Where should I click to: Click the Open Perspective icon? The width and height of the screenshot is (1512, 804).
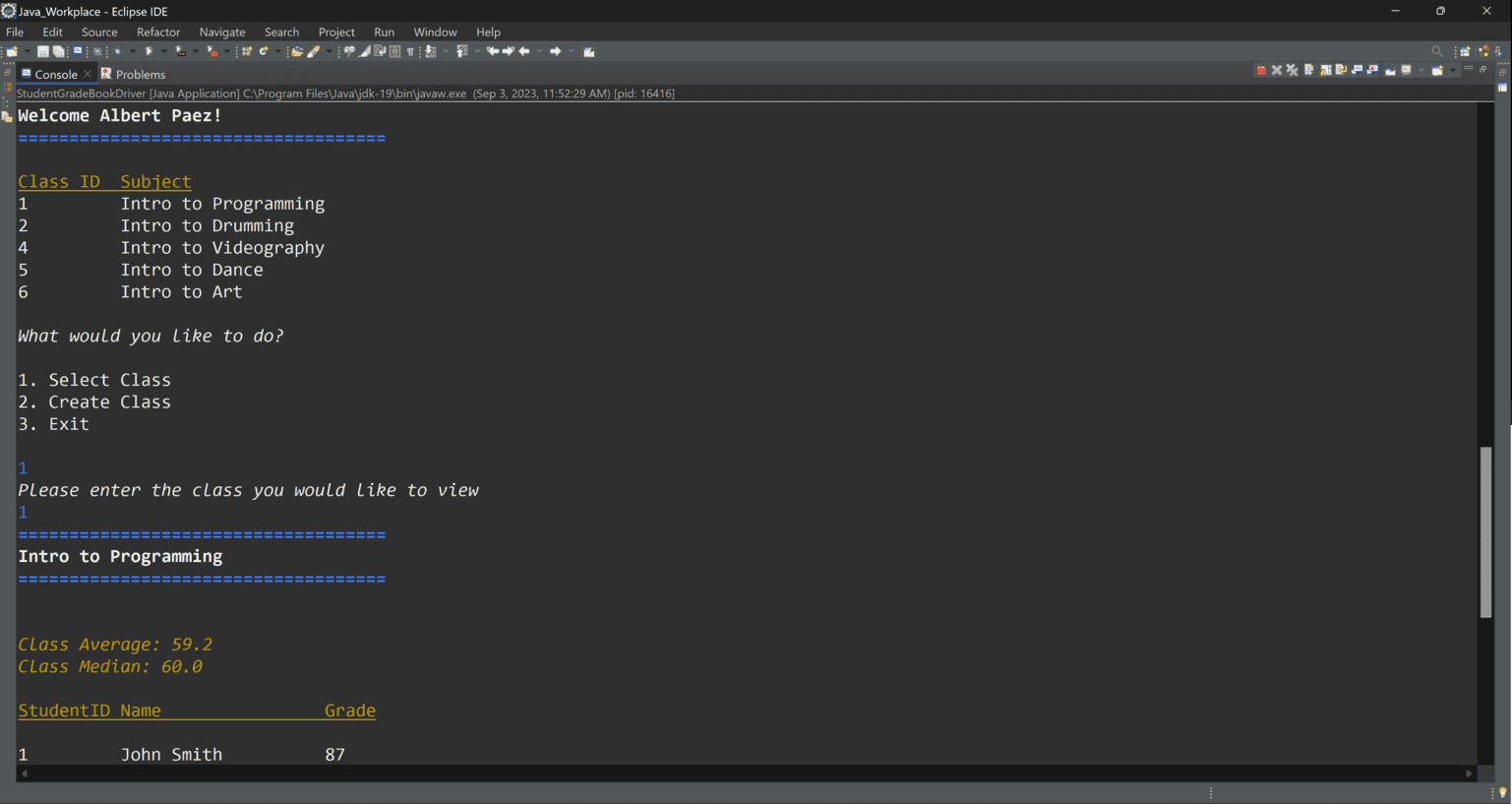1465,51
